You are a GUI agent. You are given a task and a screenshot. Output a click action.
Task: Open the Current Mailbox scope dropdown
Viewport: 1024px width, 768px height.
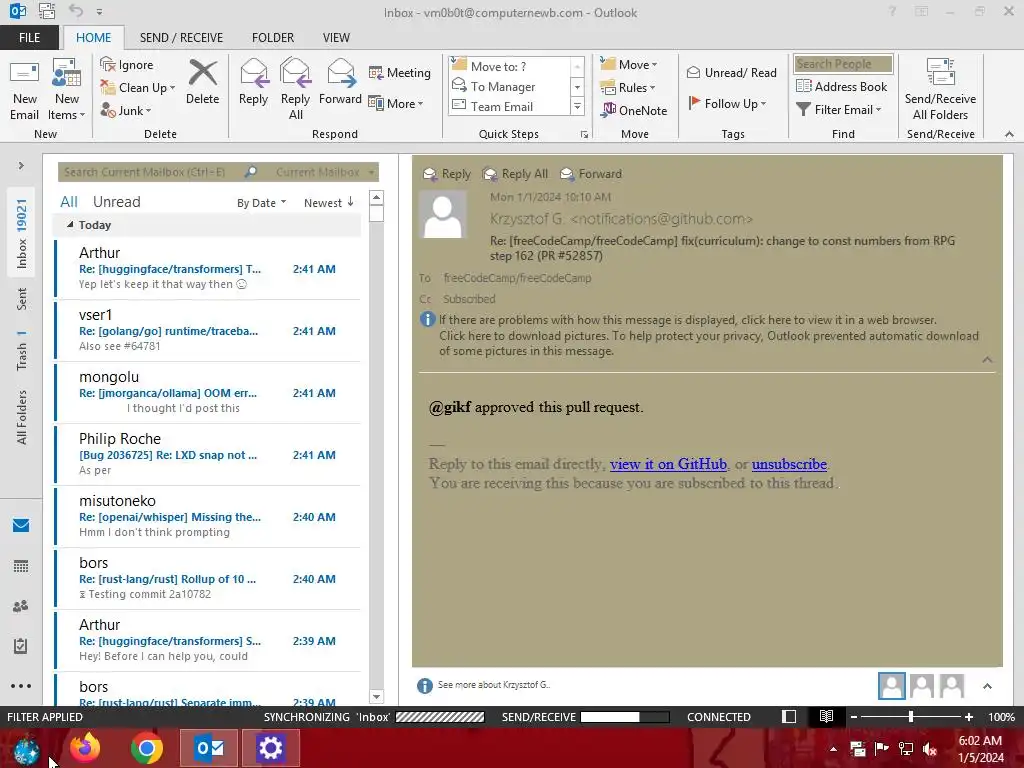(324, 172)
